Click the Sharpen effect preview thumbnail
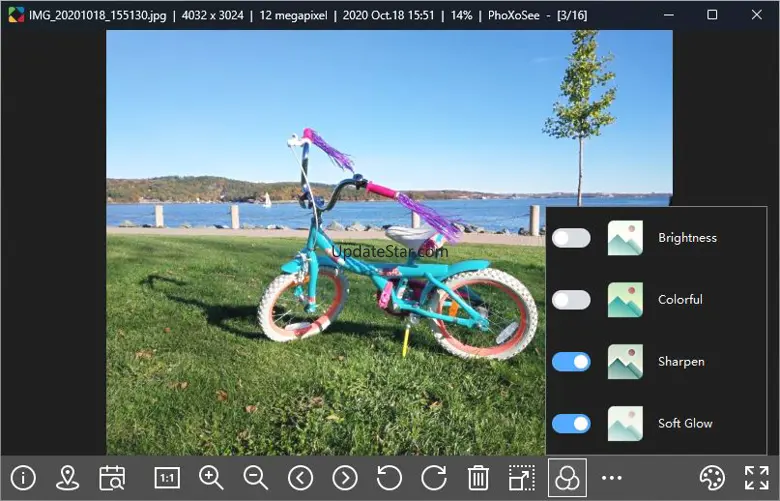780x501 pixels. click(625, 362)
